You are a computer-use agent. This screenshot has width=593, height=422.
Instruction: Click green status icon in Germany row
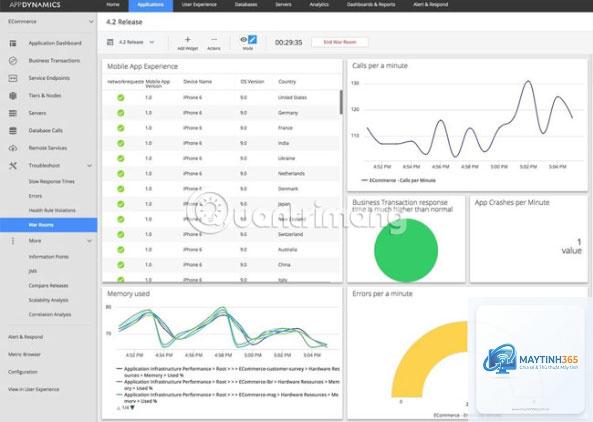tap(121, 113)
